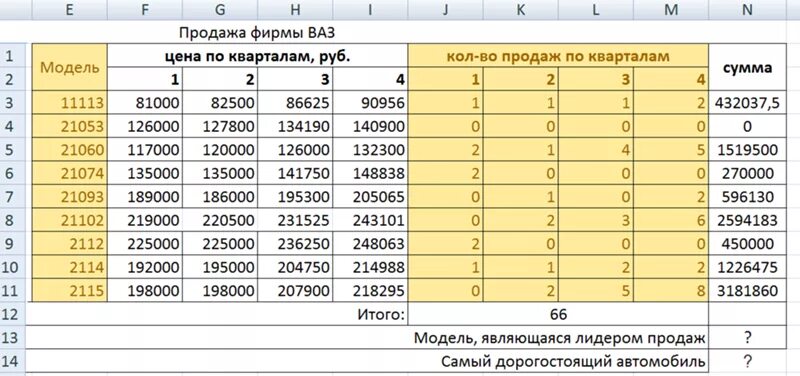Click model cell 21053
This screenshot has height=376, width=800.
click(69, 127)
